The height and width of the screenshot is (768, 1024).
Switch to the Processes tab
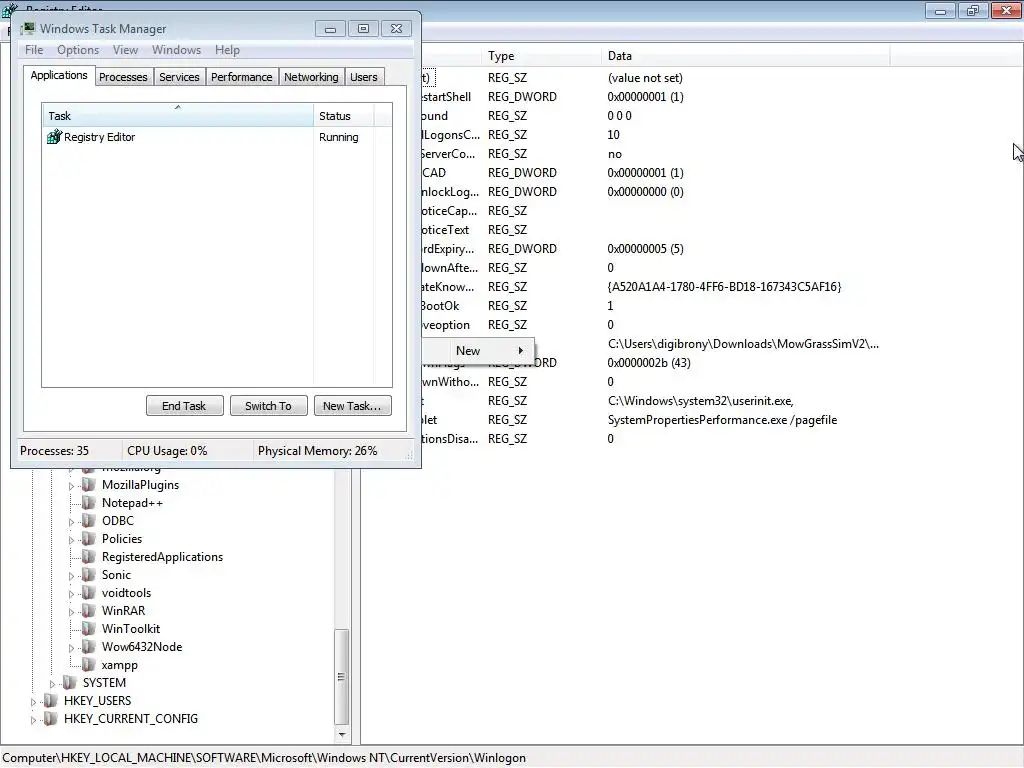click(x=123, y=77)
